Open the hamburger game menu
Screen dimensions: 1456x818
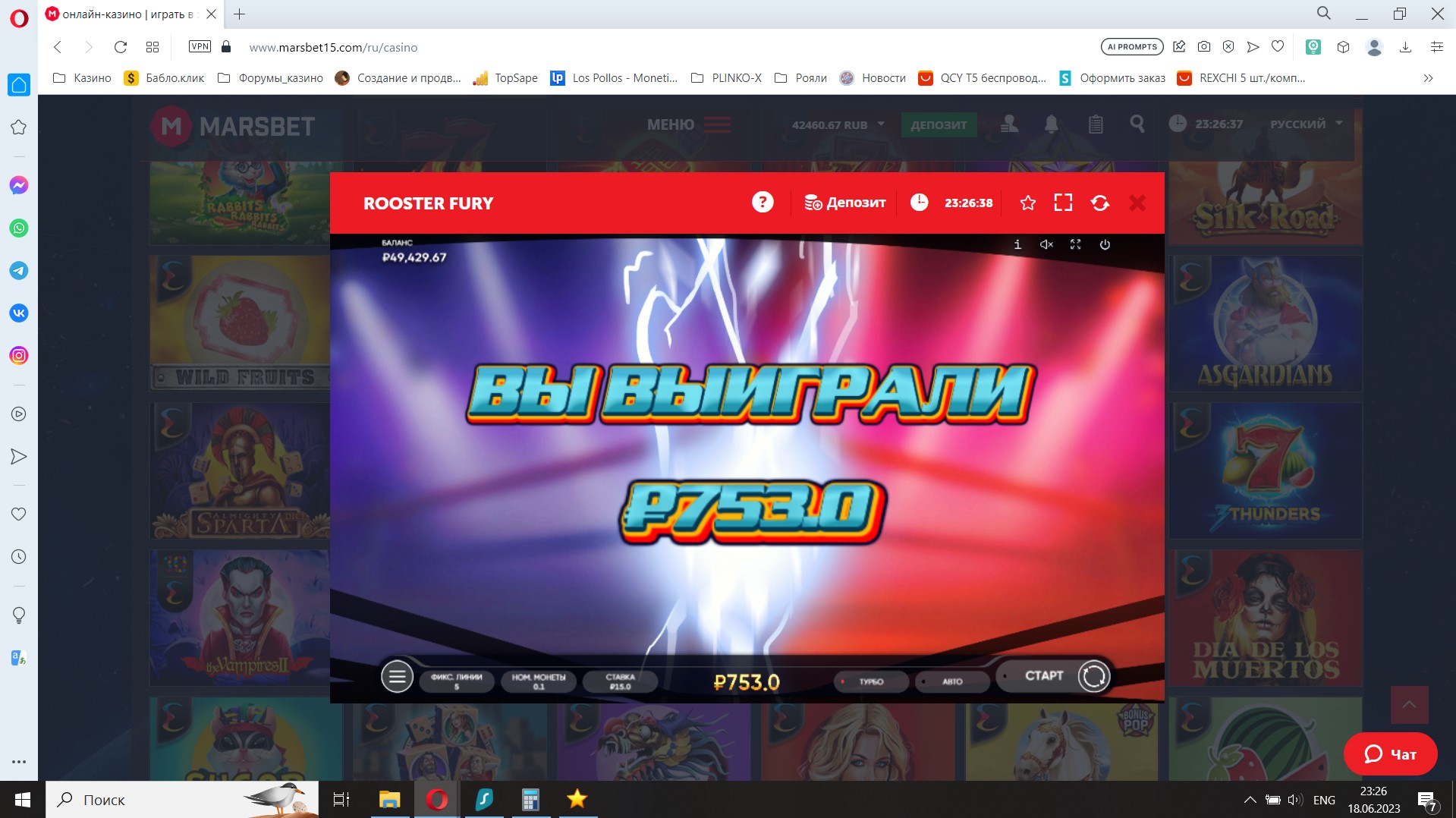click(x=397, y=676)
